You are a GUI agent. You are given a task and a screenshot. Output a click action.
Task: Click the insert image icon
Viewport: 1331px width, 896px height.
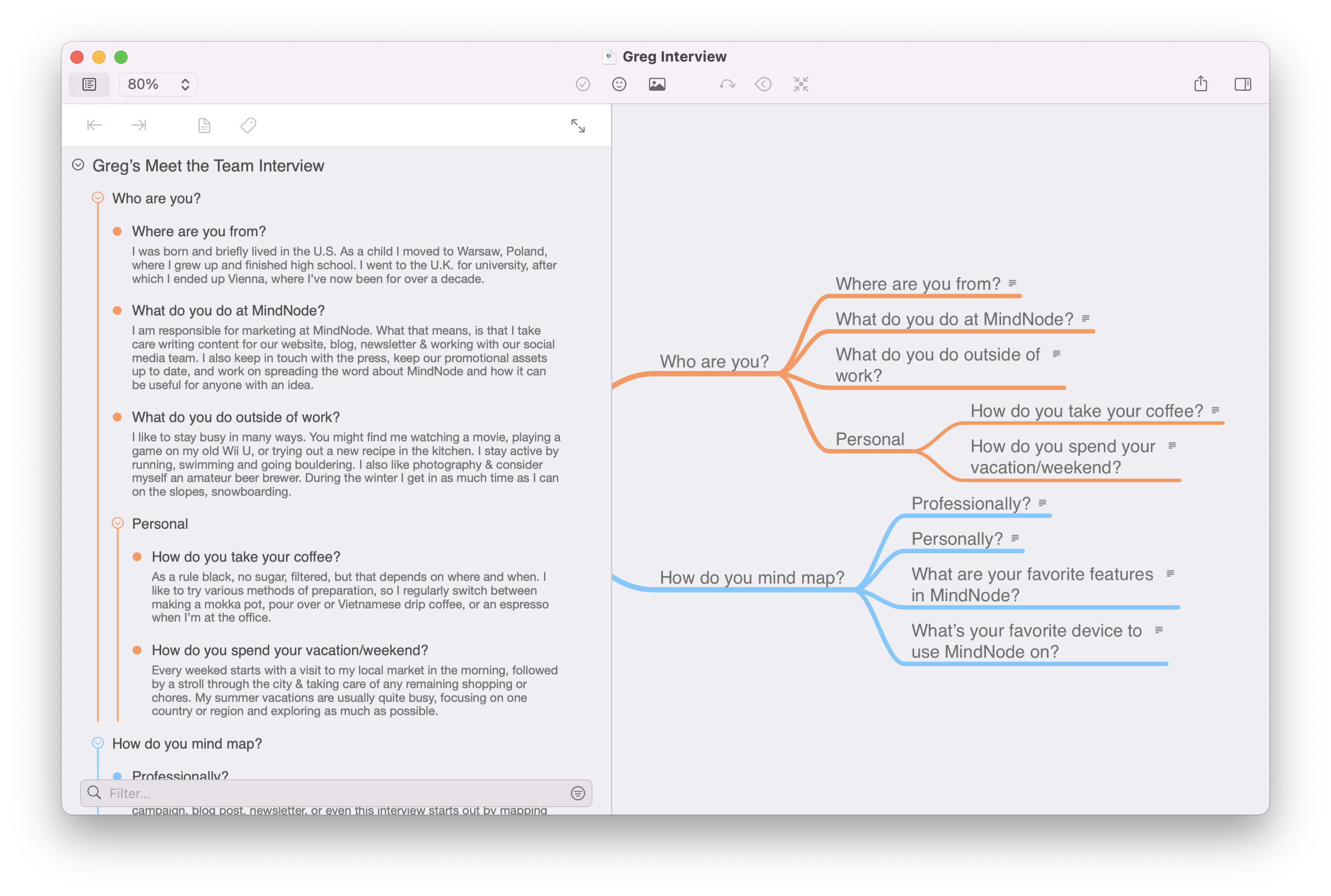pos(657,85)
